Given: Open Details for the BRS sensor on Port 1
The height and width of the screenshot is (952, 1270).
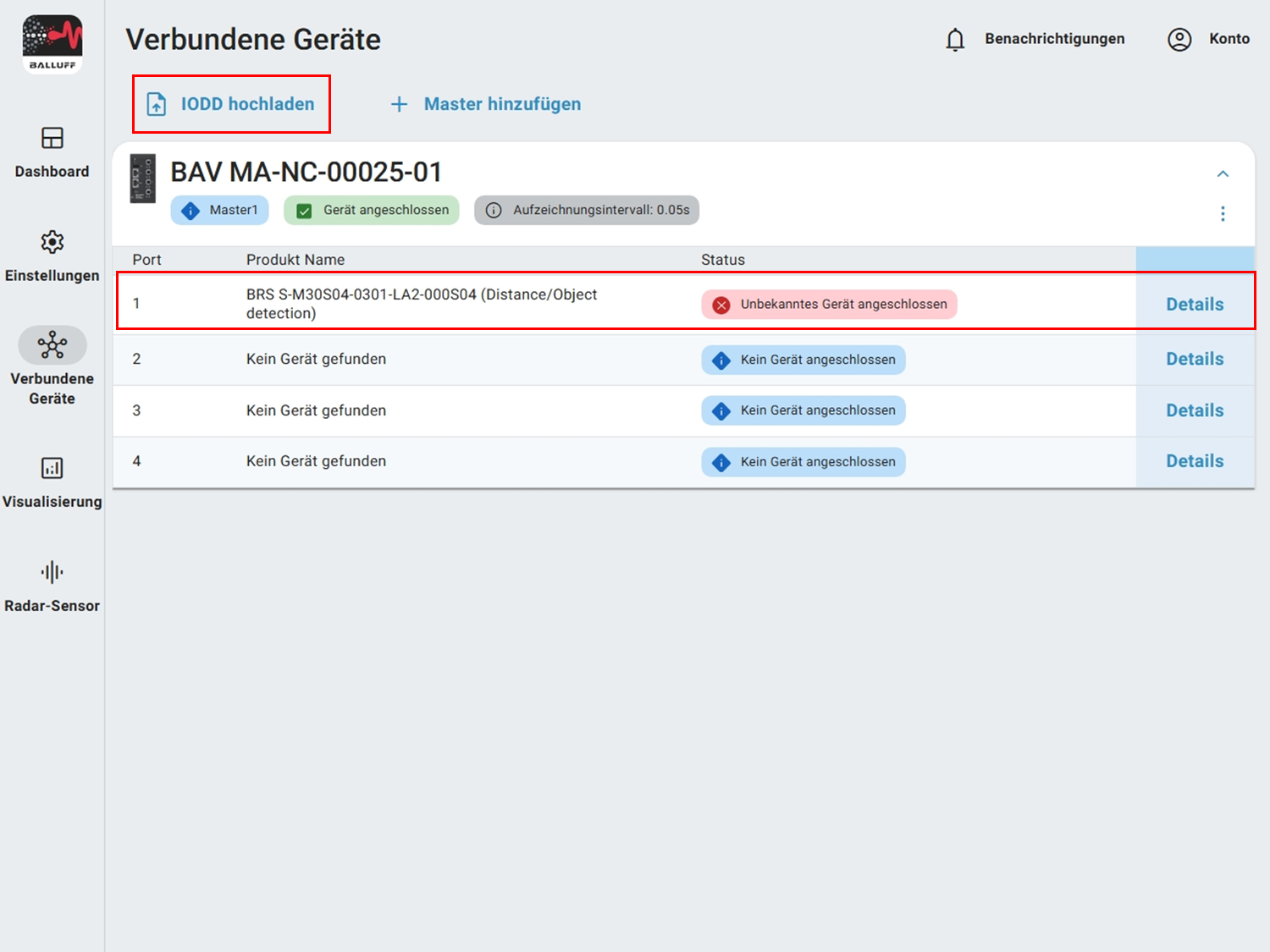Looking at the screenshot, I should pos(1195,304).
